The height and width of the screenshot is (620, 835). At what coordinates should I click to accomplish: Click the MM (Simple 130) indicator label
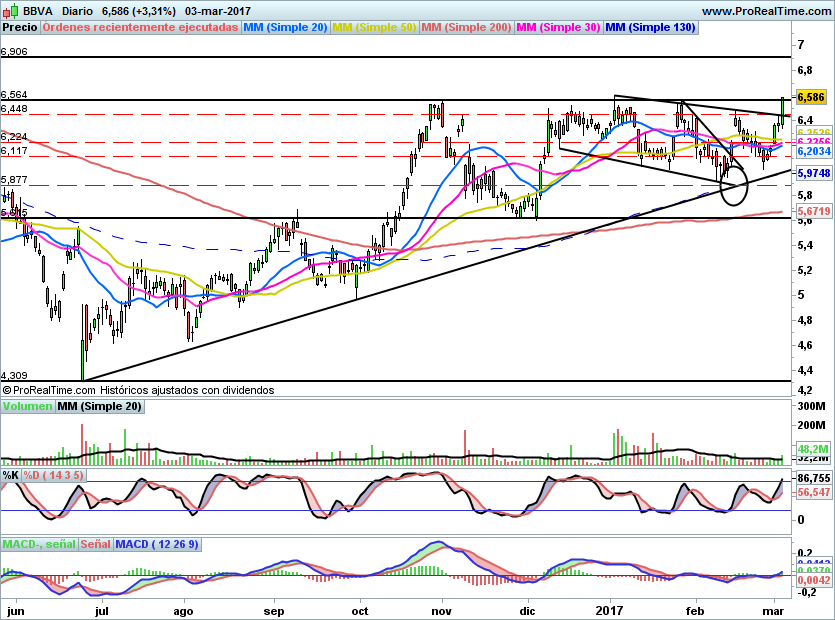click(650, 28)
